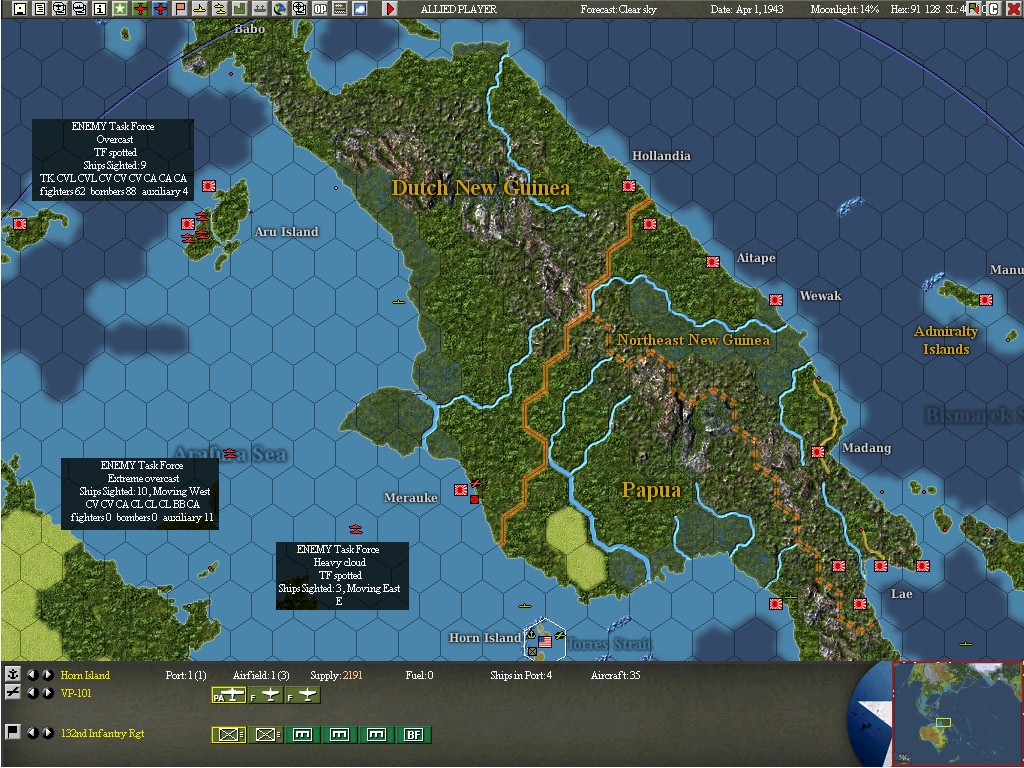Screen dimensions: 1024x768
Task: Click the aircraft icon beside VP-101
Action: [x=12, y=692]
